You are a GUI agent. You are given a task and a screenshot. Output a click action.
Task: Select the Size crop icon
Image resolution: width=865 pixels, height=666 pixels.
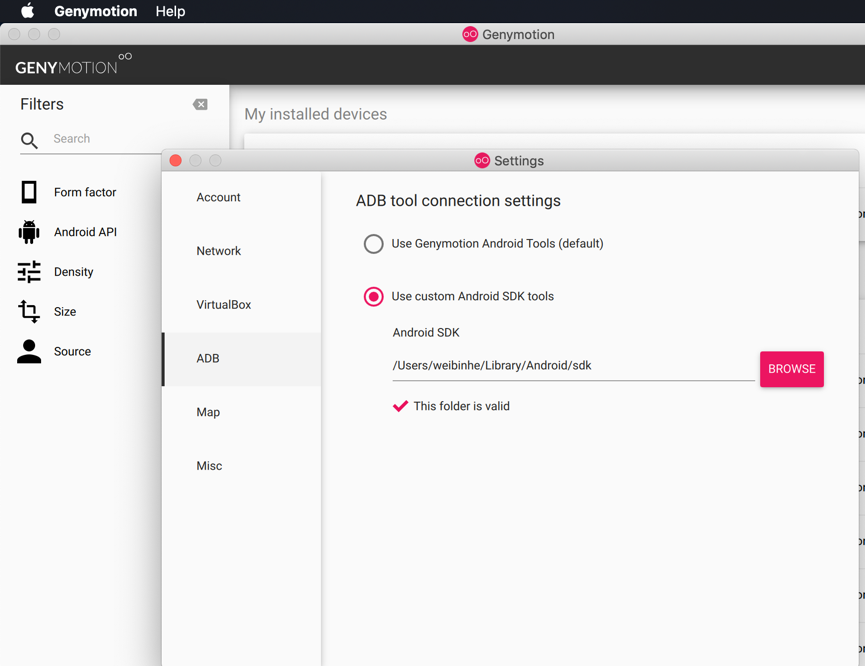pos(29,311)
